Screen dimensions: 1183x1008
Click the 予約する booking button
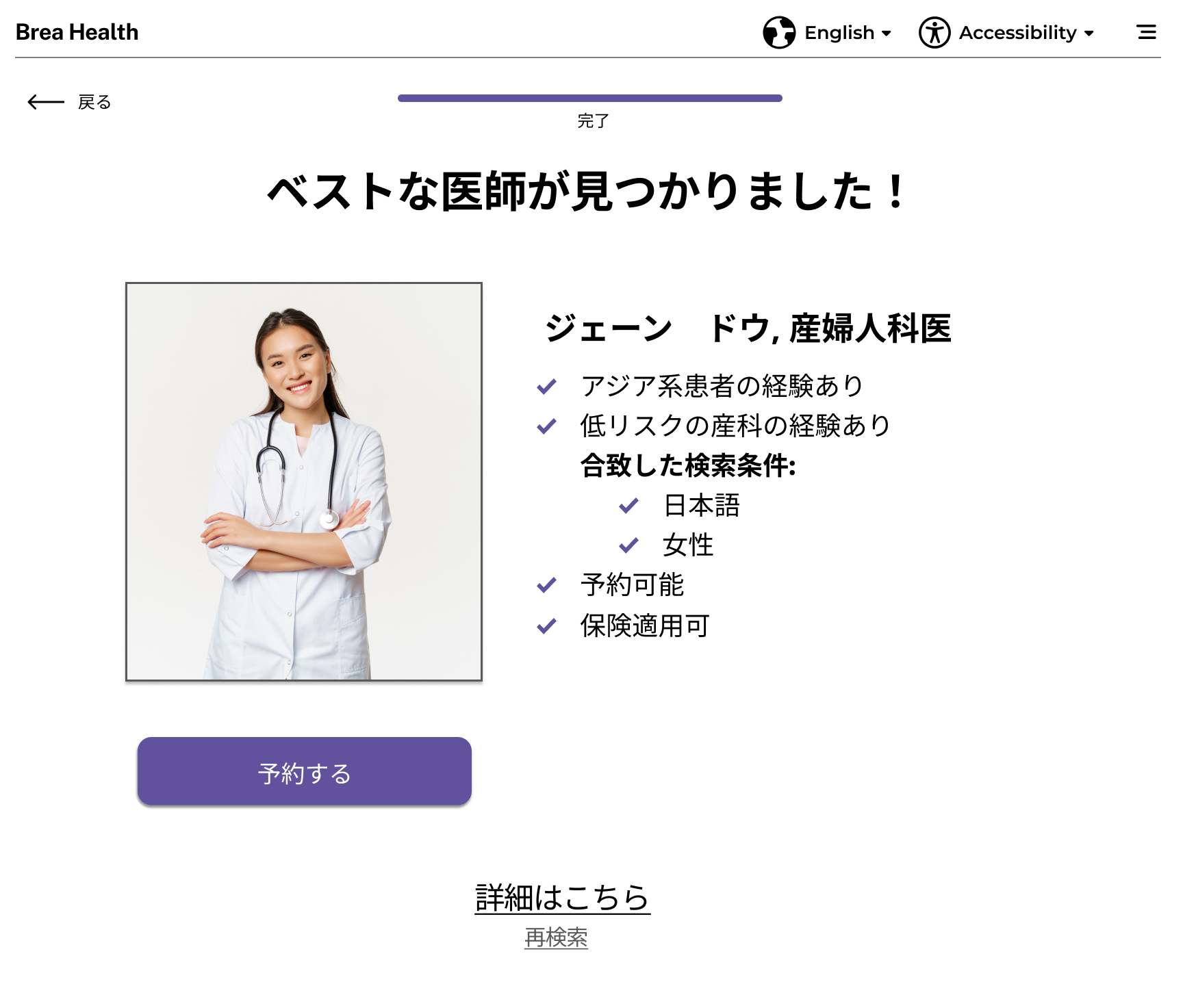click(305, 771)
